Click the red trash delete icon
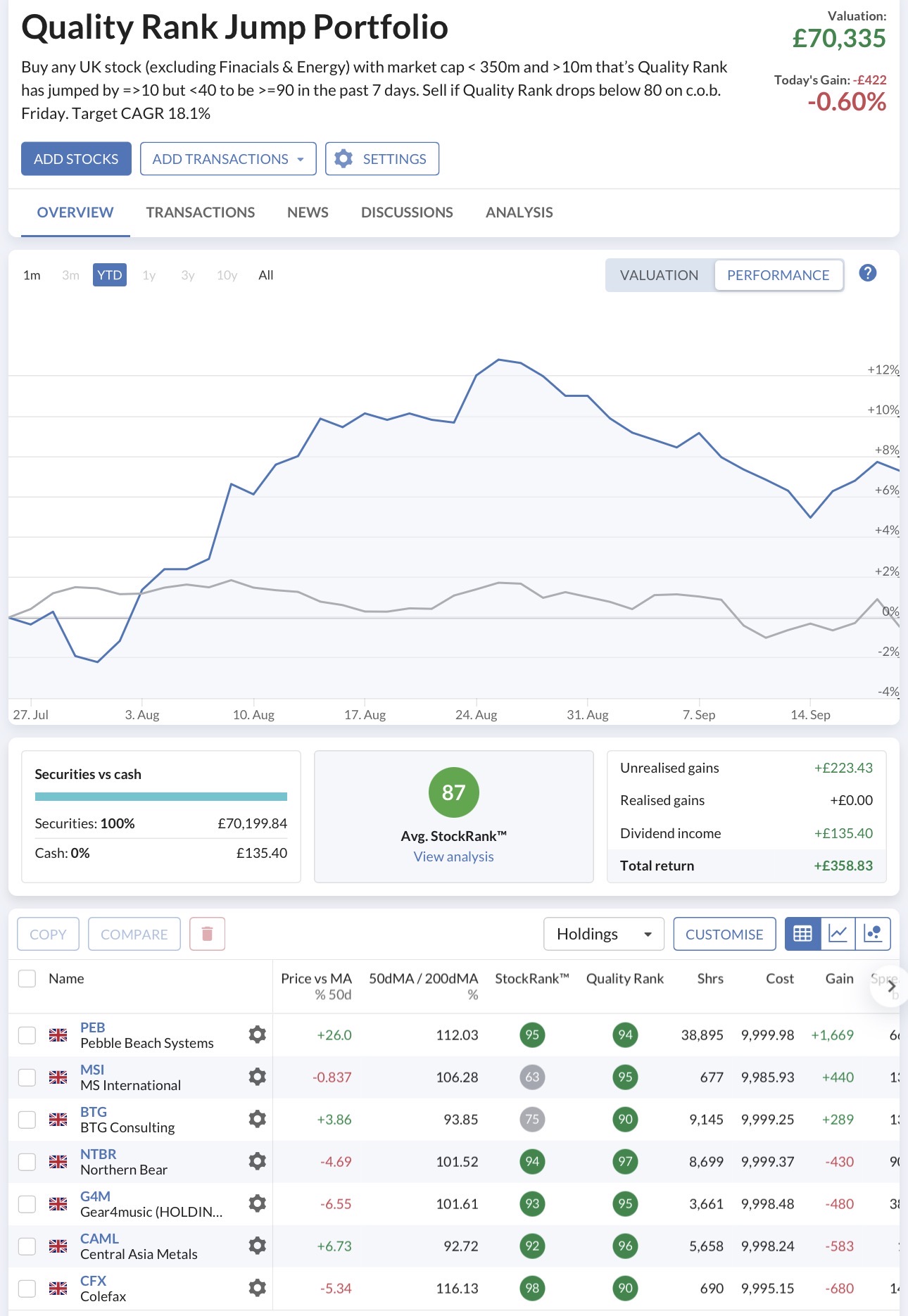Viewport: 908px width, 1316px height. pos(207,934)
